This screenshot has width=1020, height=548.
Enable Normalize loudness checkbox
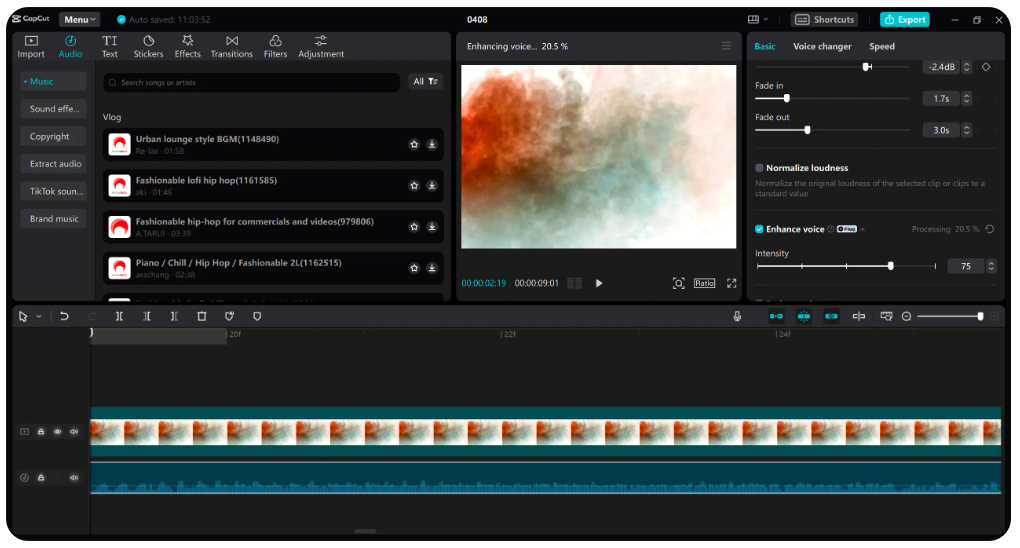758,168
